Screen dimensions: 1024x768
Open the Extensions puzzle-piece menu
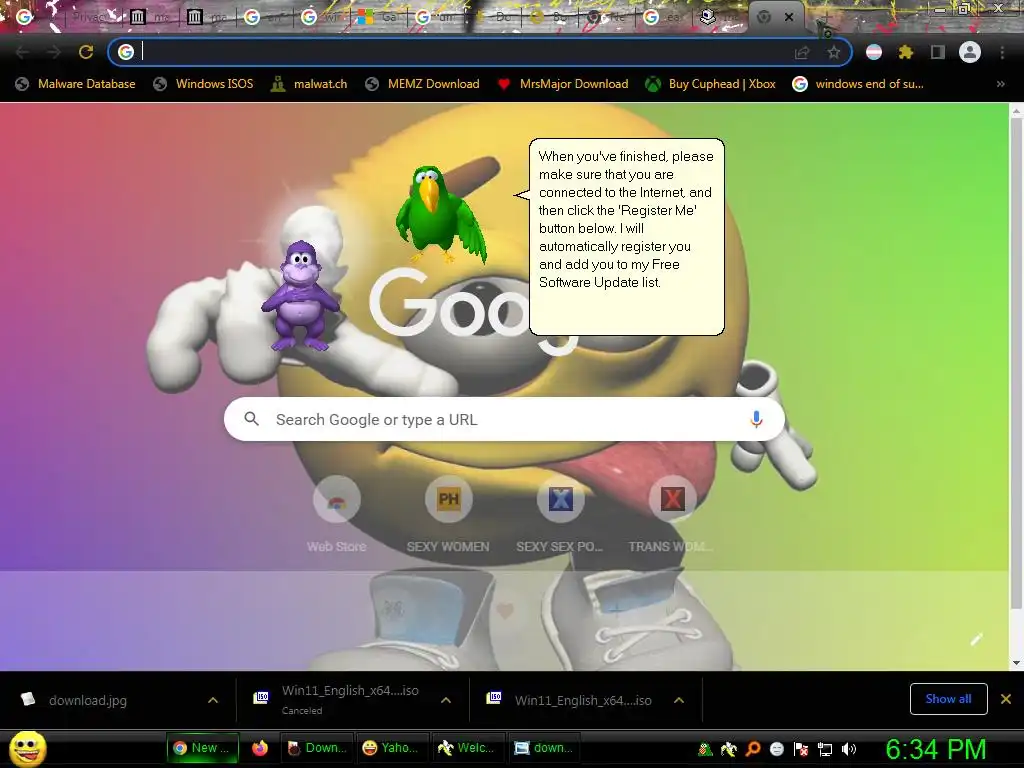(x=906, y=52)
